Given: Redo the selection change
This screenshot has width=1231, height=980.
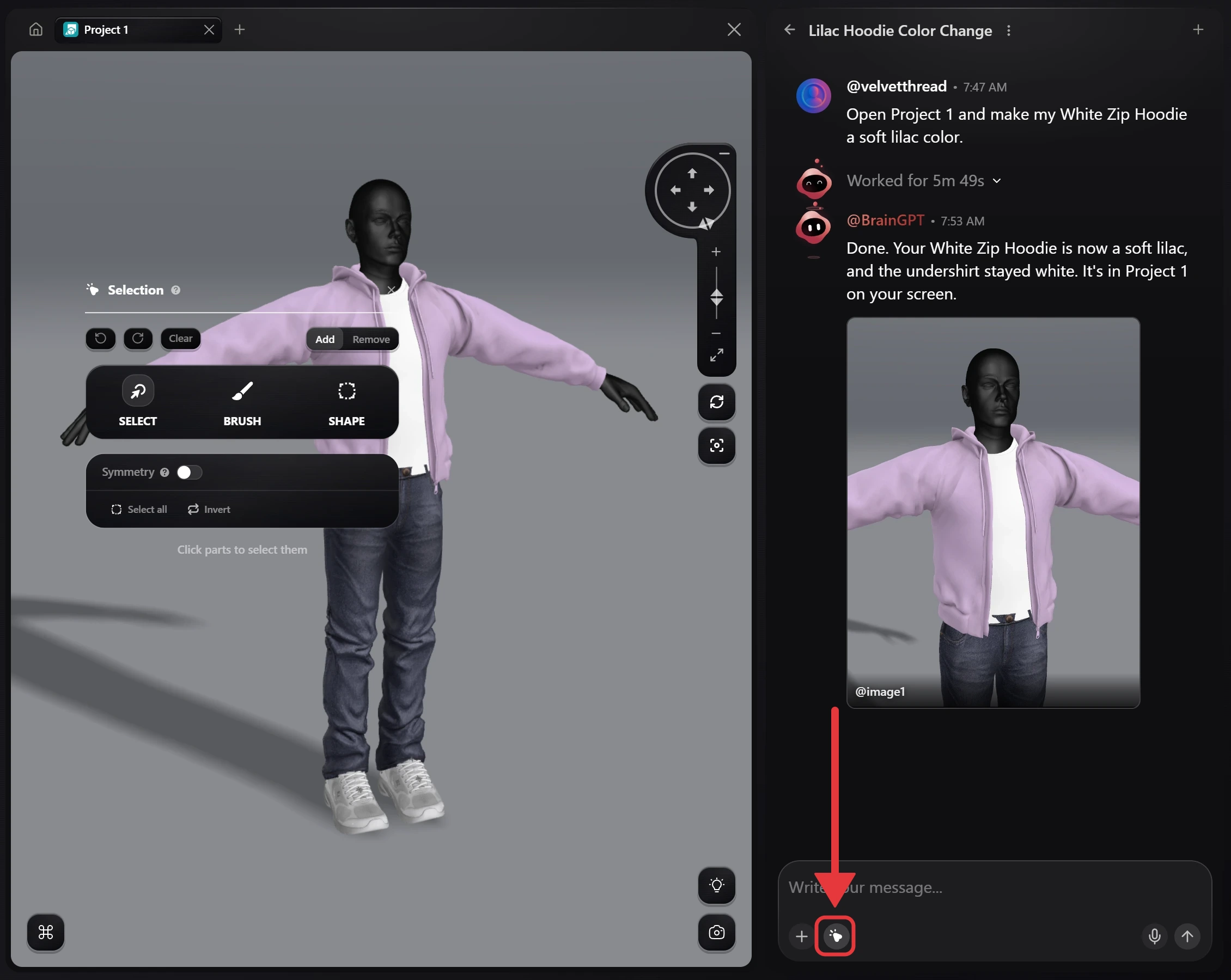Looking at the screenshot, I should (138, 339).
